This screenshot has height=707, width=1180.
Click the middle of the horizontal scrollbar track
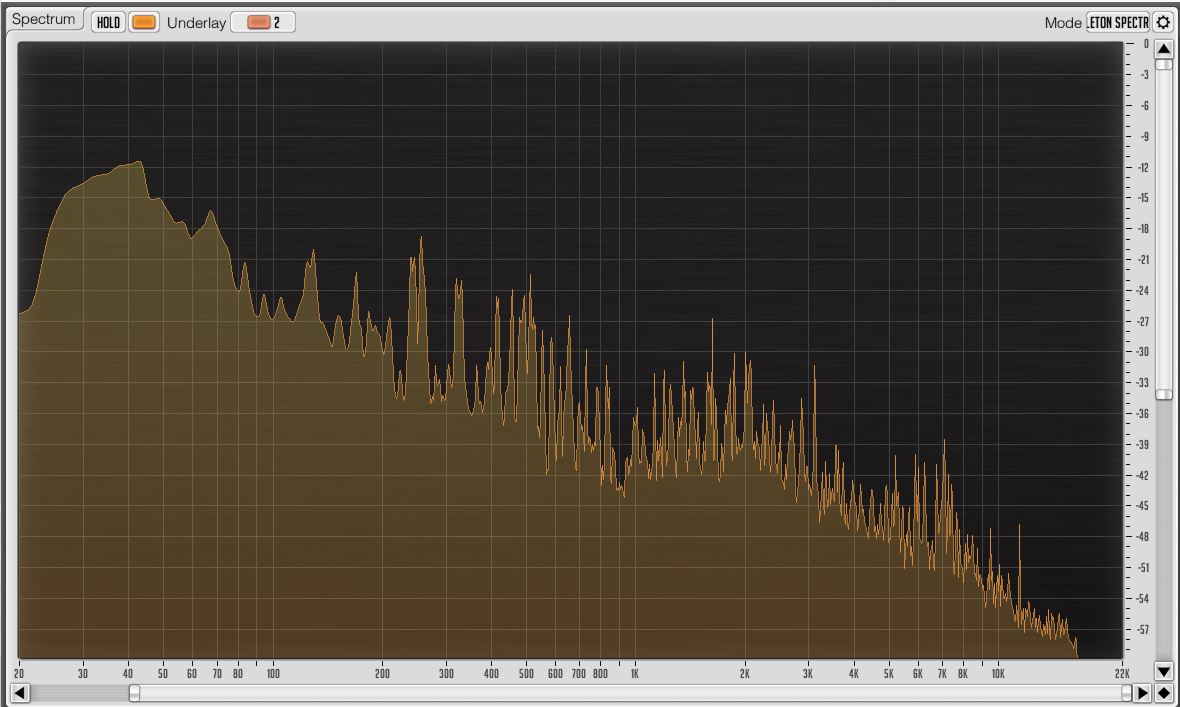pos(630,692)
